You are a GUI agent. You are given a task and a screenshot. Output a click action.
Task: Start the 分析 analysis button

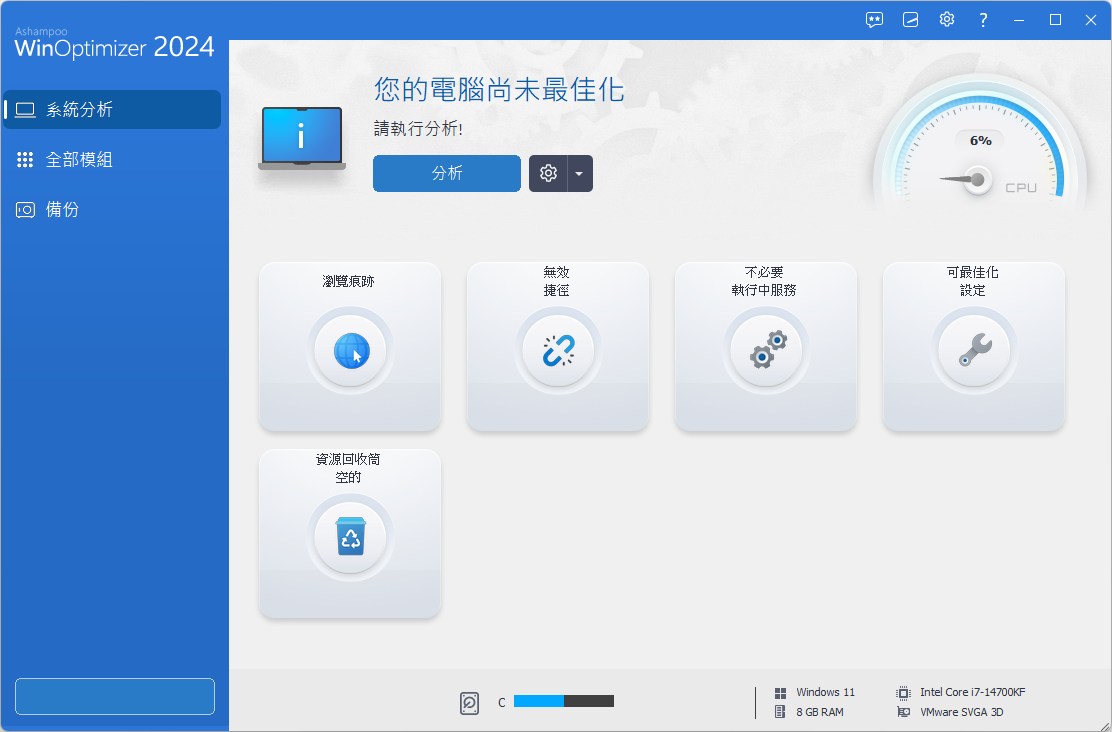(x=447, y=173)
